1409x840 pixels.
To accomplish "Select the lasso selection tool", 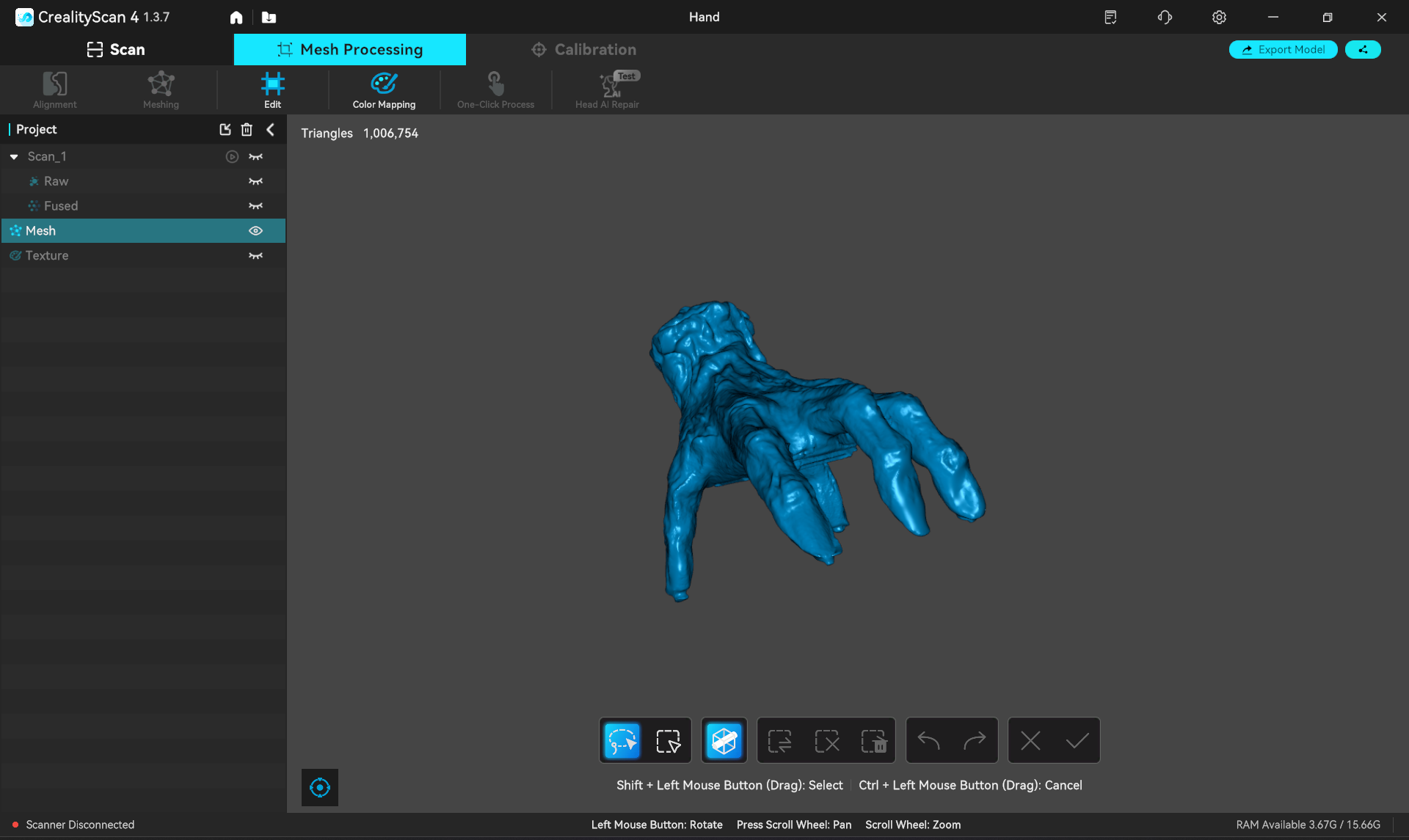I will [x=622, y=741].
